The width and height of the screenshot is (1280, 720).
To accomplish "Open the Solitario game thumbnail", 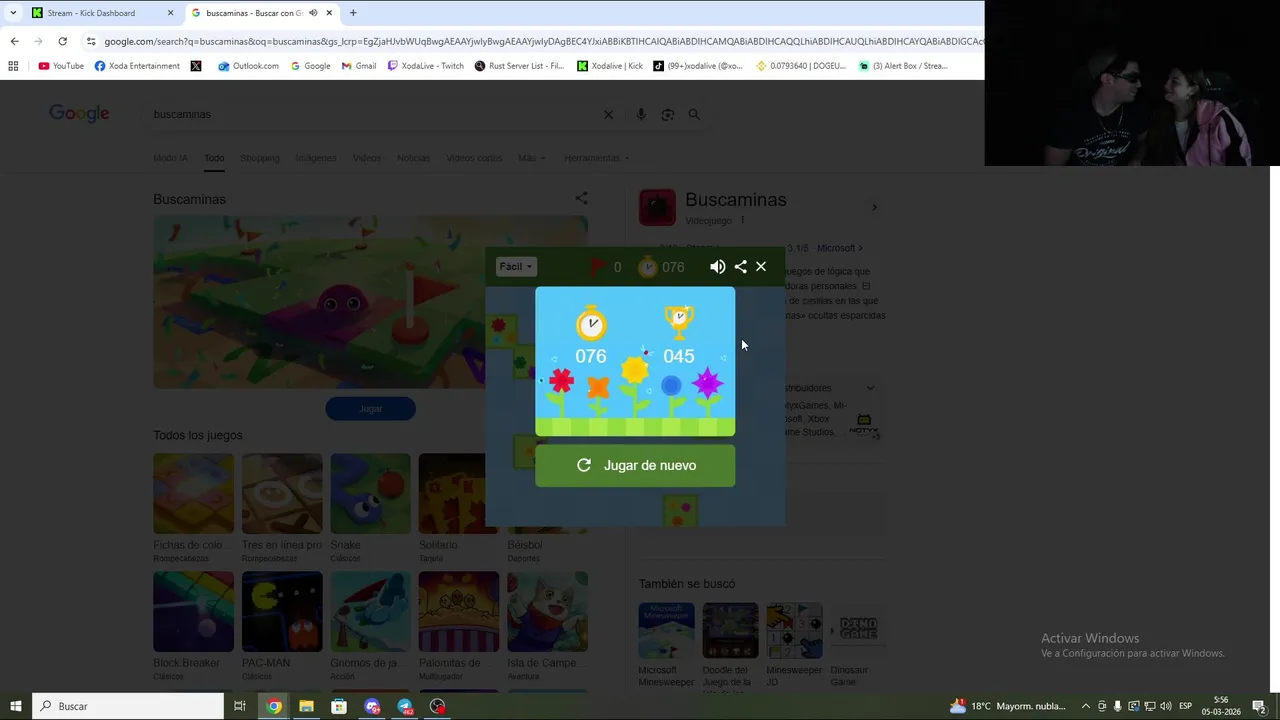I will pyautogui.click(x=459, y=493).
